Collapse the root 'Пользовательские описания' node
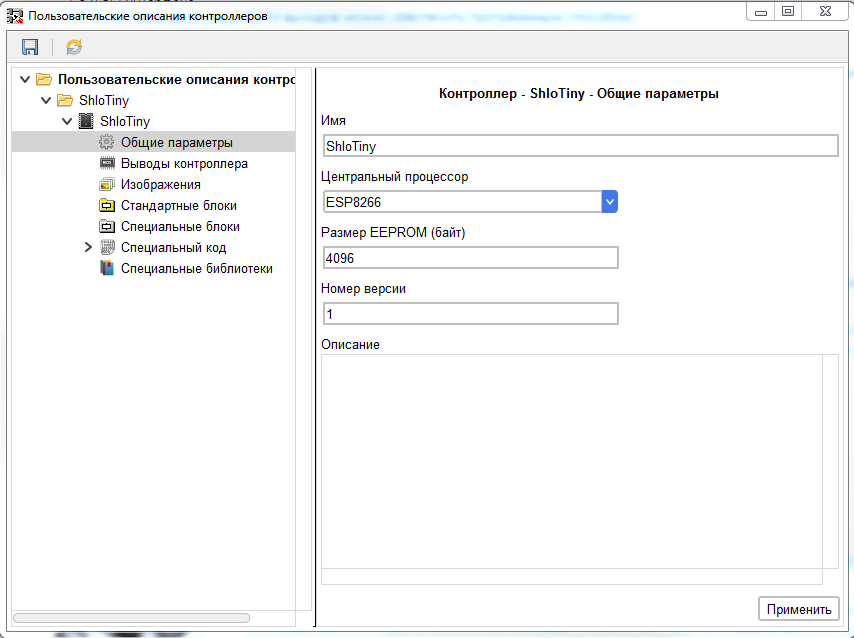854x638 pixels. [x=25, y=80]
